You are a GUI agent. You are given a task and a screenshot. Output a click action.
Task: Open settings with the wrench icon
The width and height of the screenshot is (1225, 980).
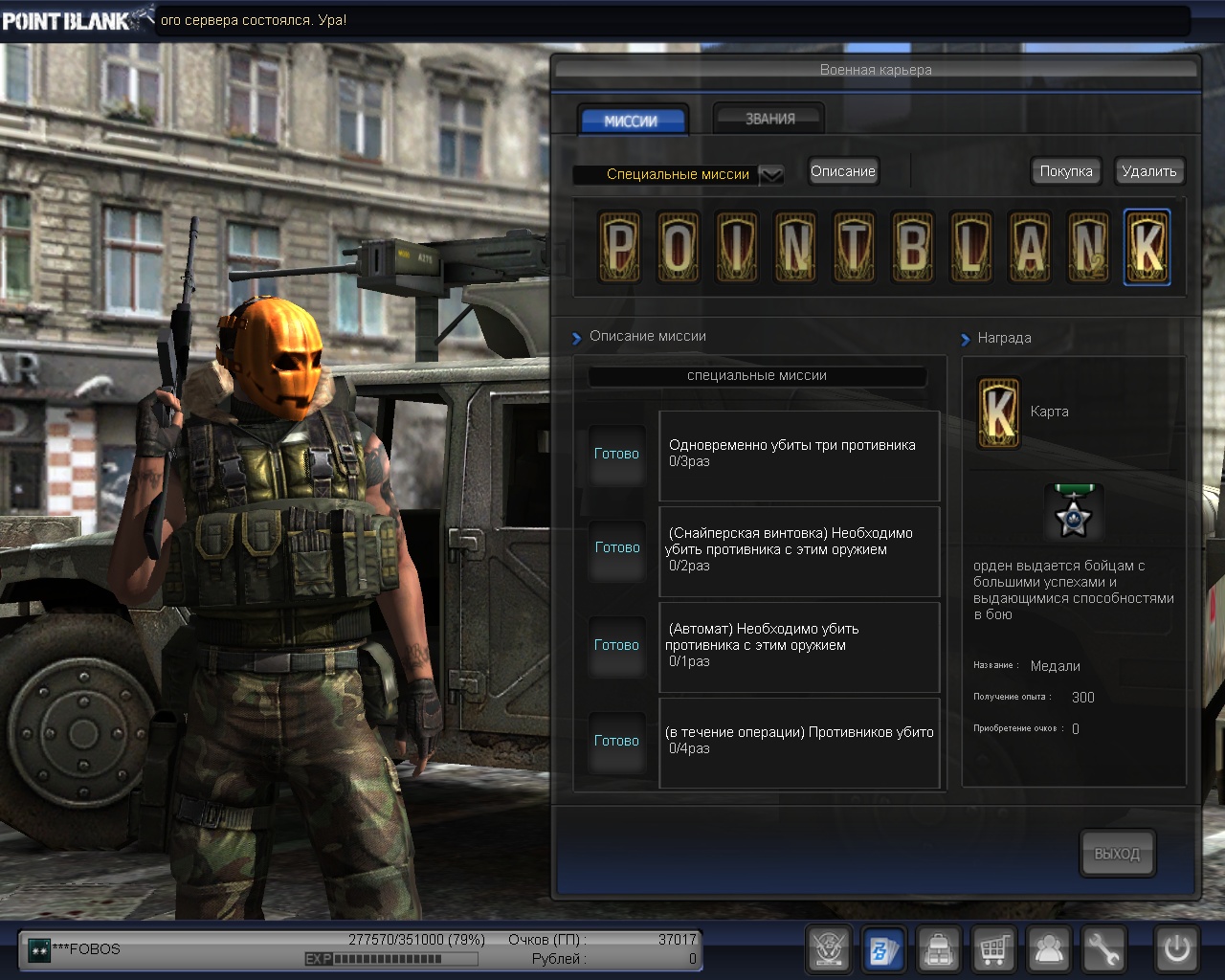tap(1103, 949)
